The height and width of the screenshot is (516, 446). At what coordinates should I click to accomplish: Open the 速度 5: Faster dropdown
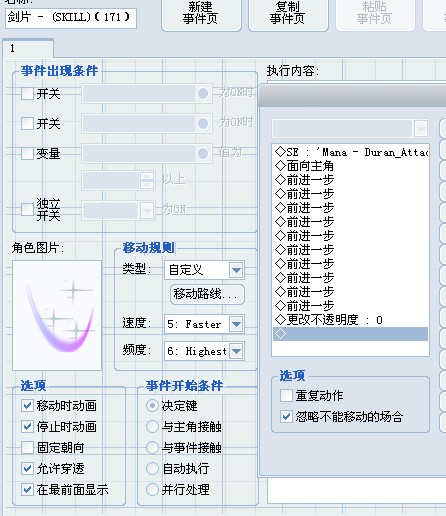tap(204, 324)
